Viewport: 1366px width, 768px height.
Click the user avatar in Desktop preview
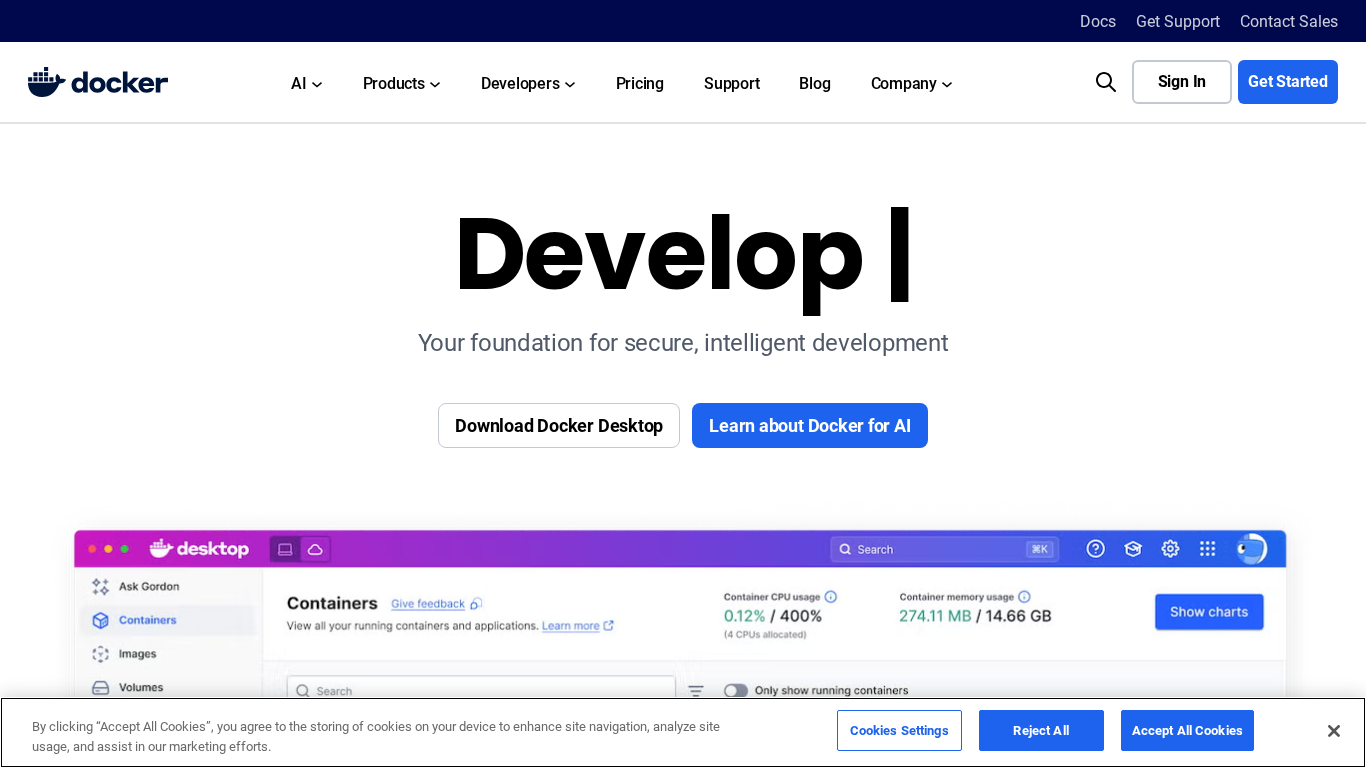1251,548
